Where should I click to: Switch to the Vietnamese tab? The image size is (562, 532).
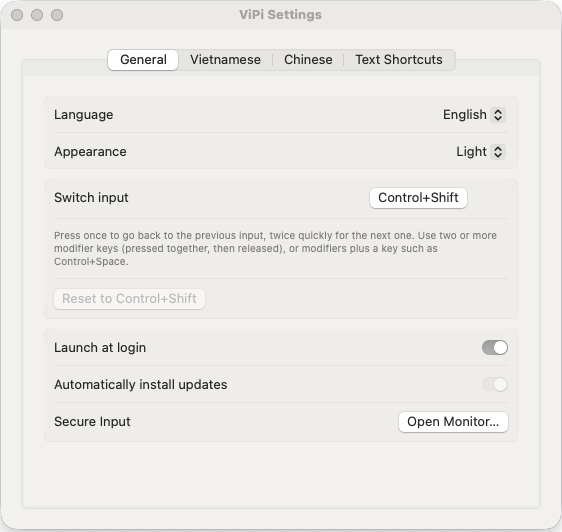[x=225, y=60]
